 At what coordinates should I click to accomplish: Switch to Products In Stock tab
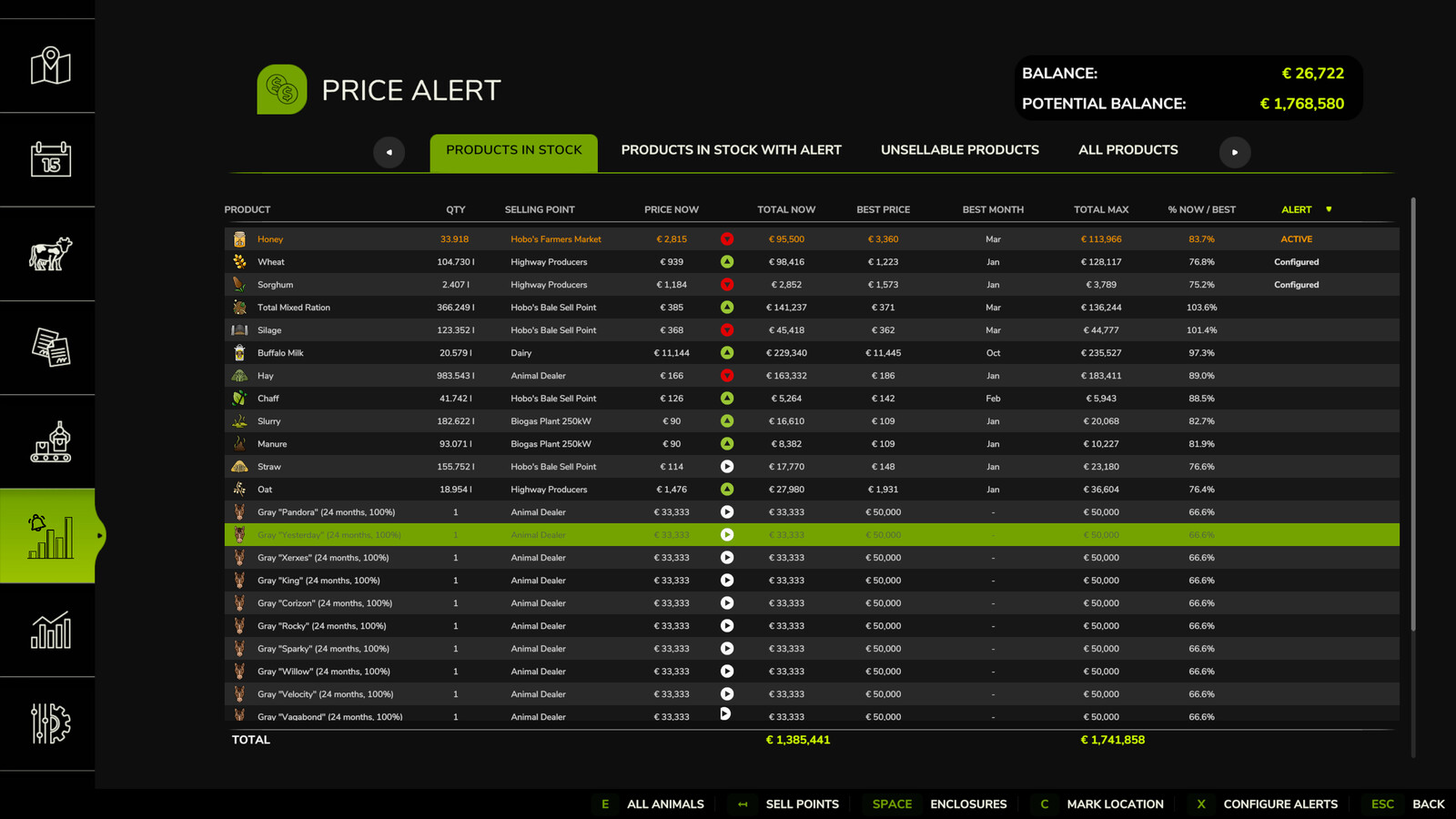tap(514, 153)
